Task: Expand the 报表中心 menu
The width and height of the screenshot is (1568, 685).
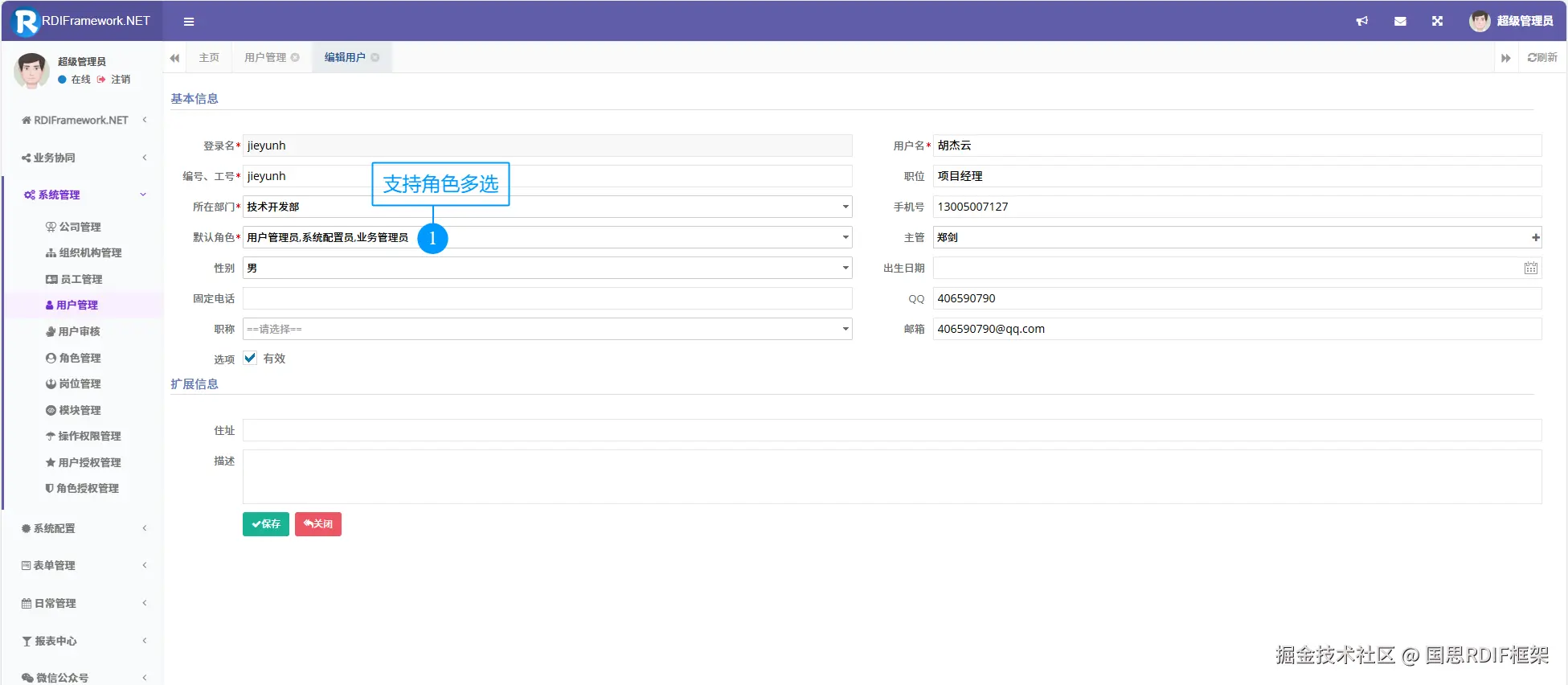Action: coord(84,641)
